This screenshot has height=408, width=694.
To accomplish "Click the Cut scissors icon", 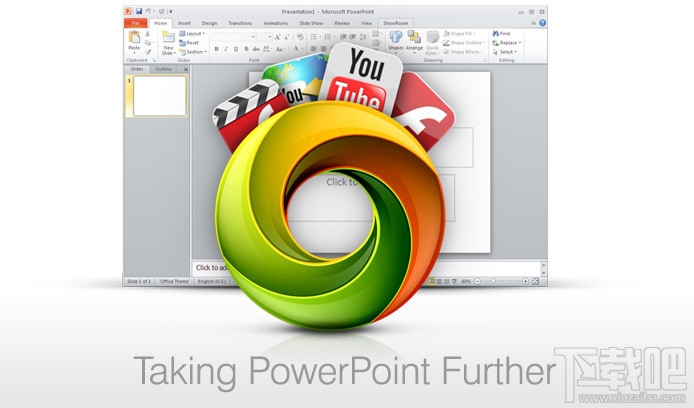I will pyautogui.click(x=147, y=34).
